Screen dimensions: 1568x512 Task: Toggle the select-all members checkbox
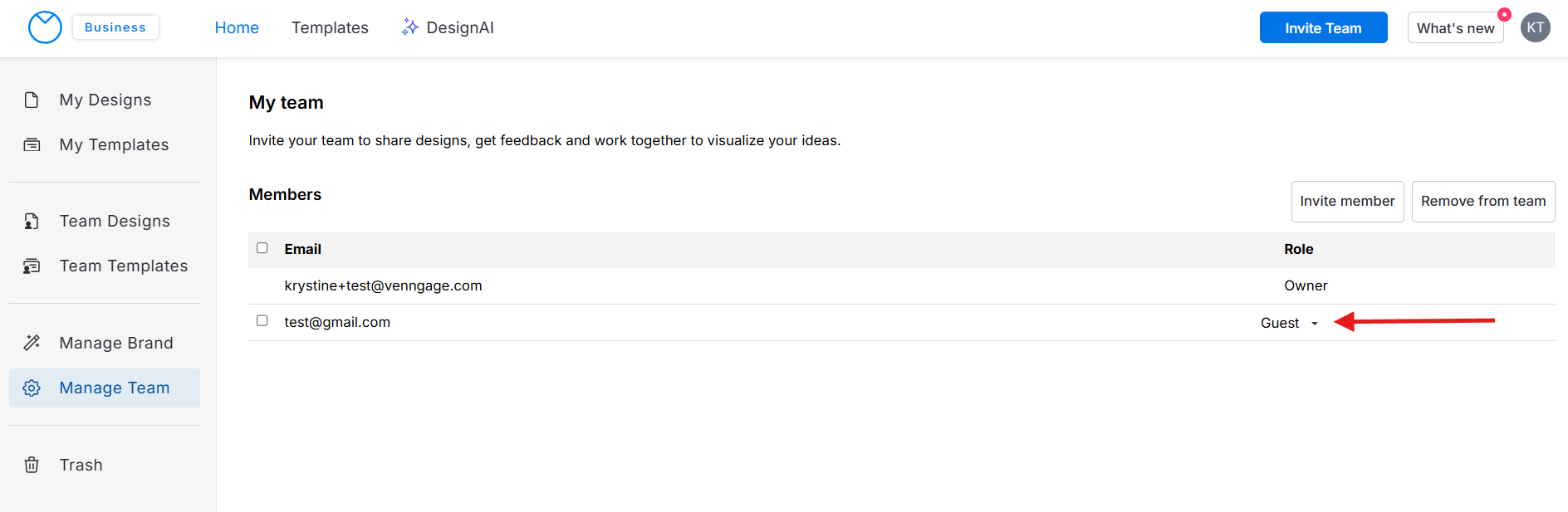262,248
